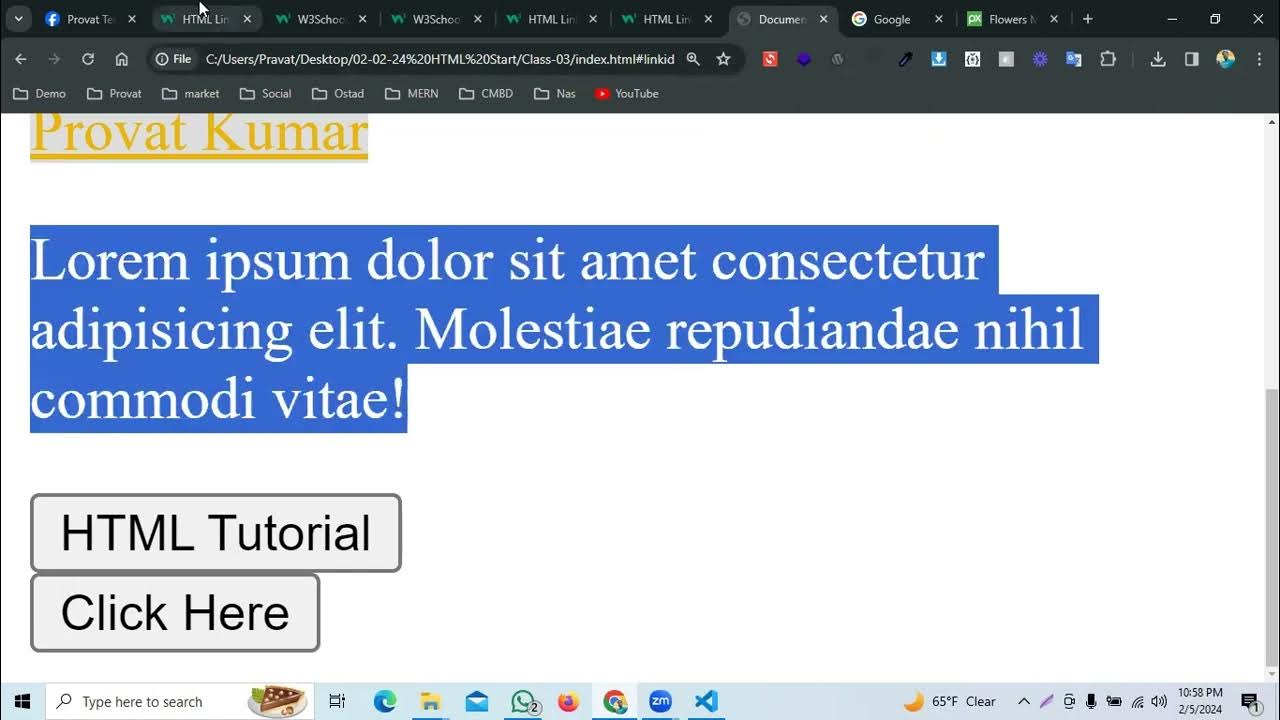The height and width of the screenshot is (720, 1280).
Task: Click the address bar URL
Action: 440,59
